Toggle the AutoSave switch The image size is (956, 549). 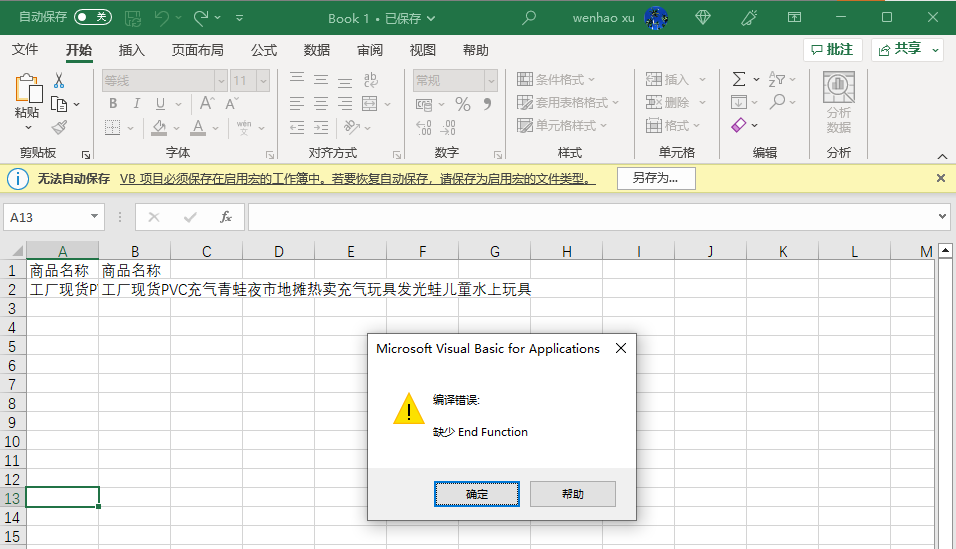click(93, 17)
